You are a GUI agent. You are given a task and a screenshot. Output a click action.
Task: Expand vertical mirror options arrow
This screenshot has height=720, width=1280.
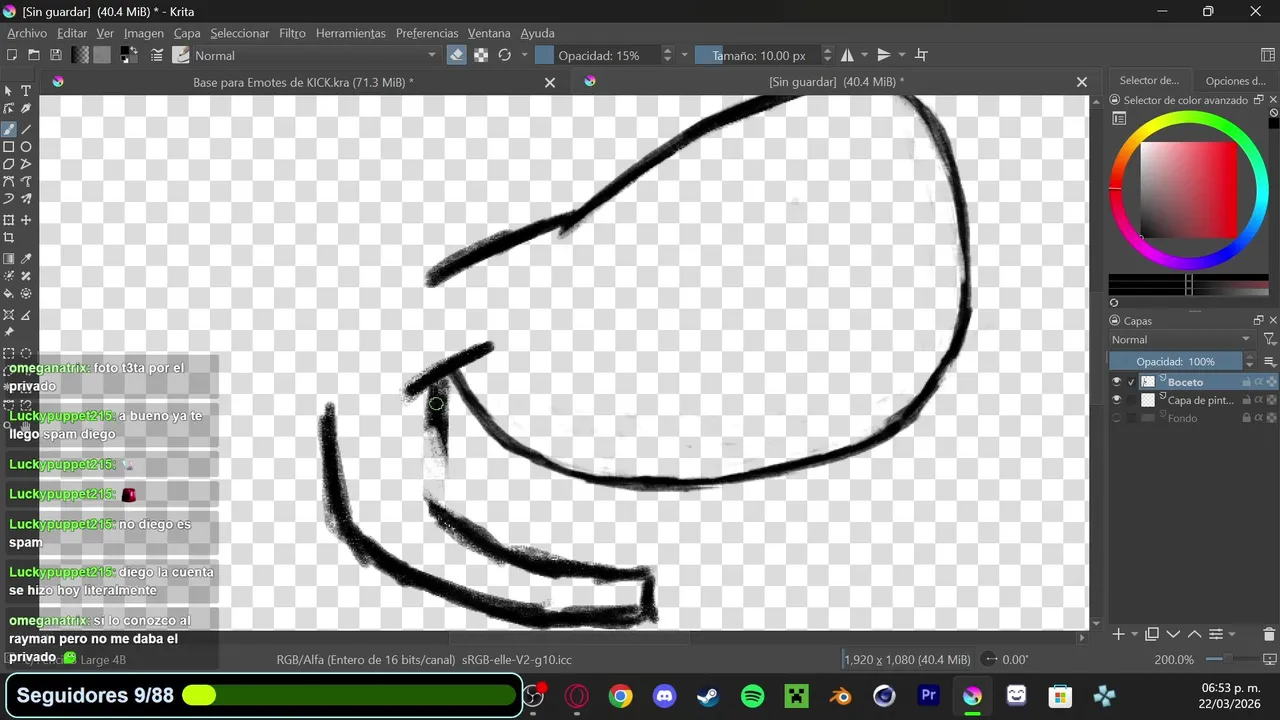[x=901, y=55]
